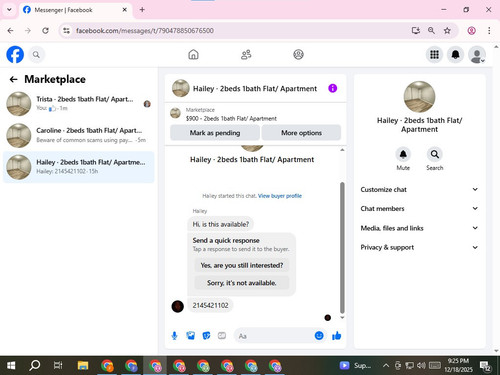Open the conversation information purple icon
The width and height of the screenshot is (500, 375).
(332, 88)
